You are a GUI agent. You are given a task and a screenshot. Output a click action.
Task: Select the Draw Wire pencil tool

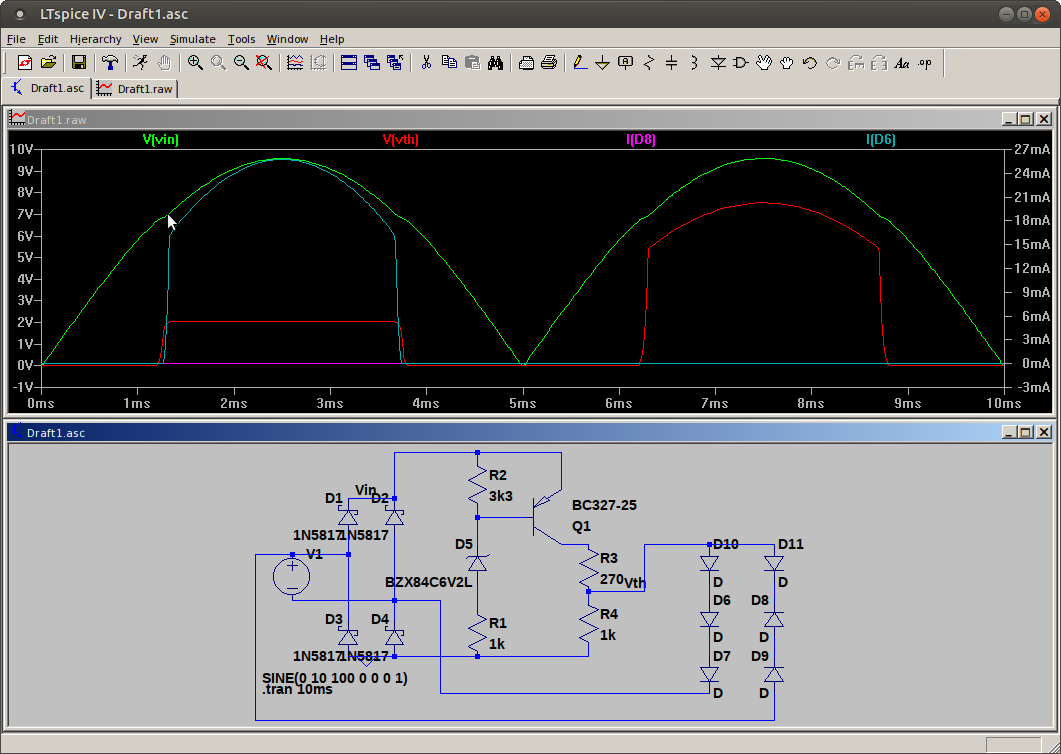pos(580,63)
